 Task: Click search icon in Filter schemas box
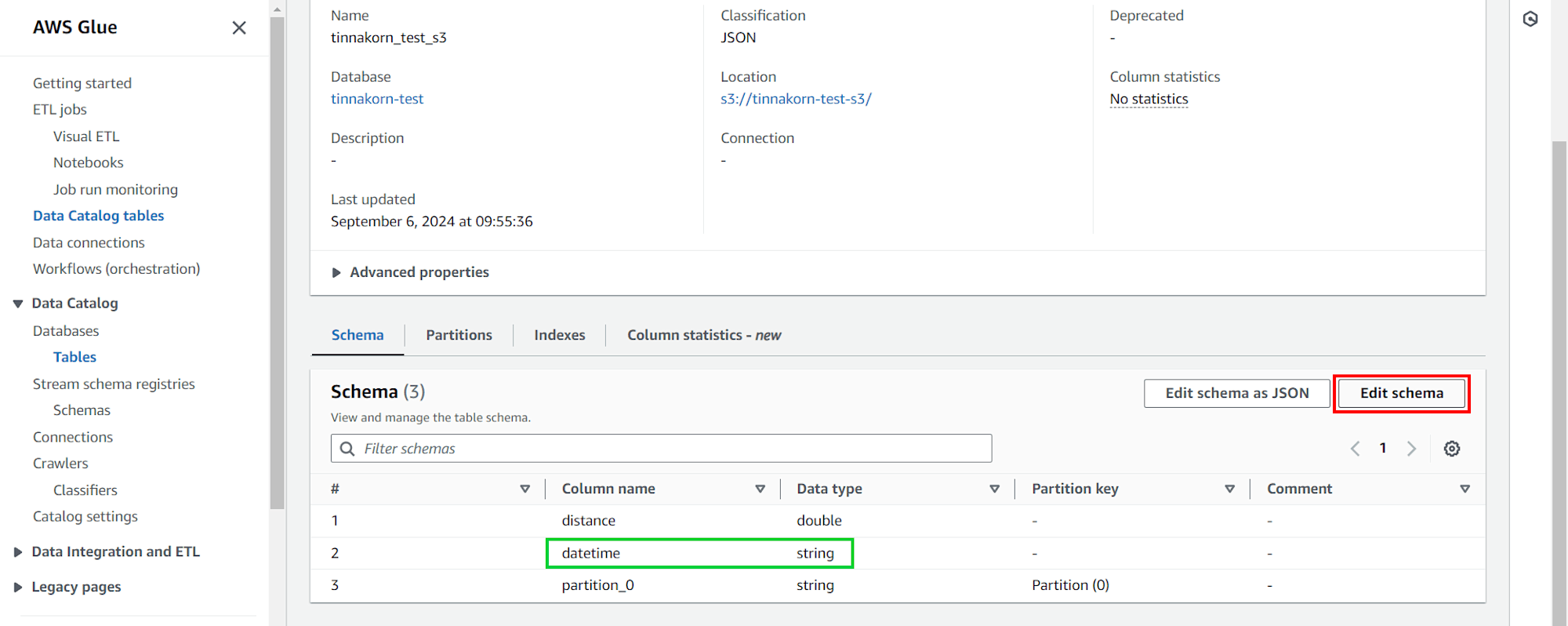[x=347, y=449]
